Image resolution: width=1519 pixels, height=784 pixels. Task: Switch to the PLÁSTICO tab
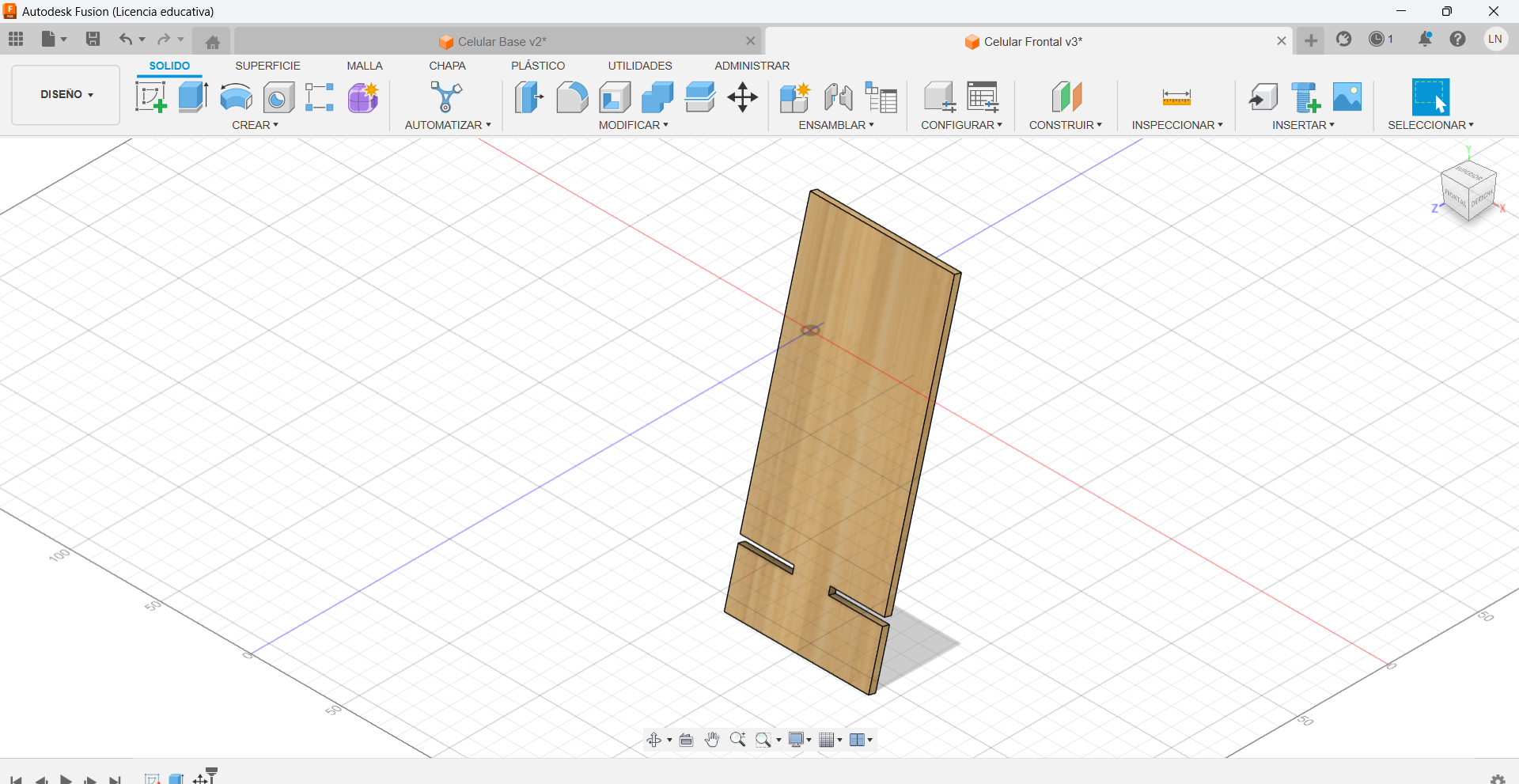(538, 66)
